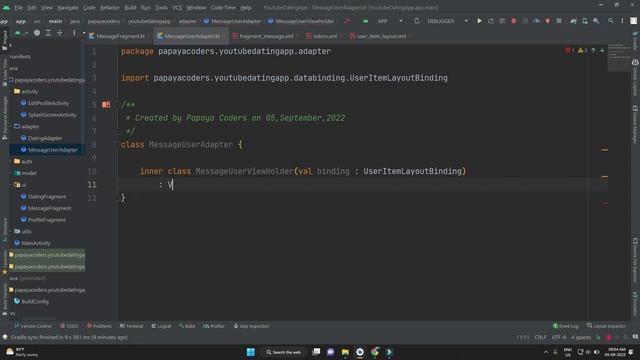This screenshot has width=640, height=360.
Task: Open the Event Log panel
Action: click(x=565, y=326)
